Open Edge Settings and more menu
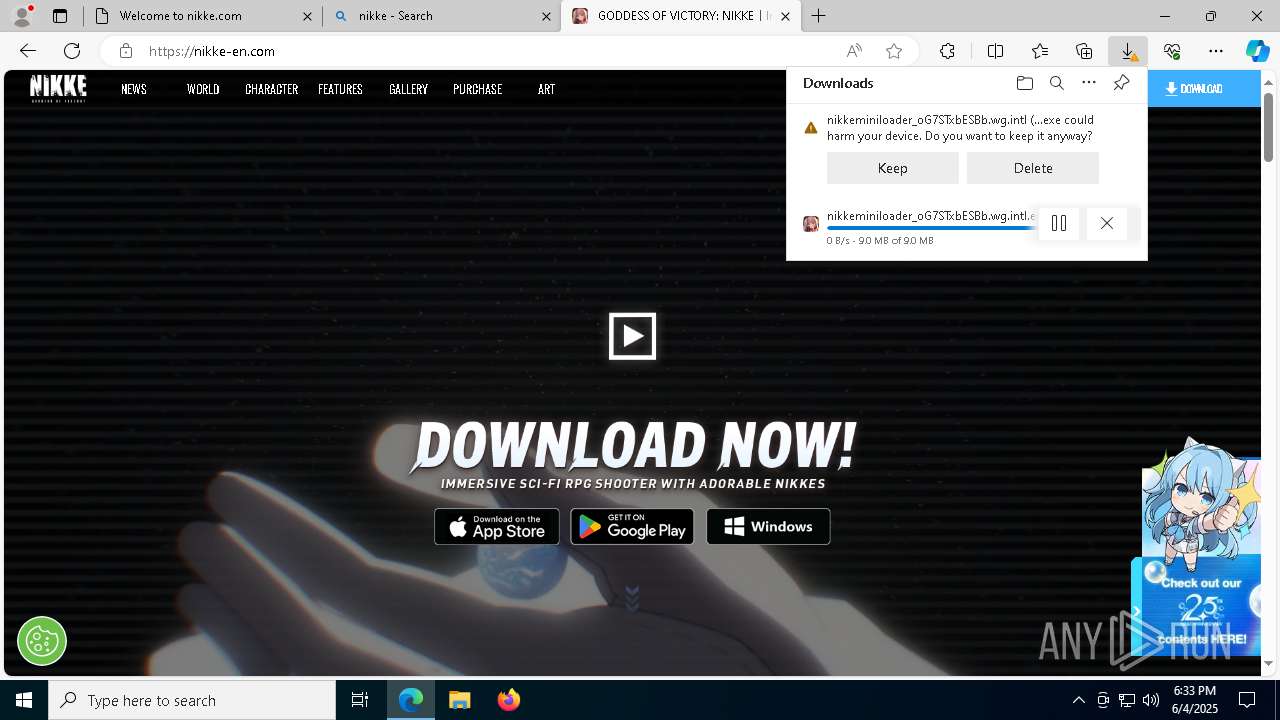The height and width of the screenshot is (720, 1280). [x=1216, y=51]
